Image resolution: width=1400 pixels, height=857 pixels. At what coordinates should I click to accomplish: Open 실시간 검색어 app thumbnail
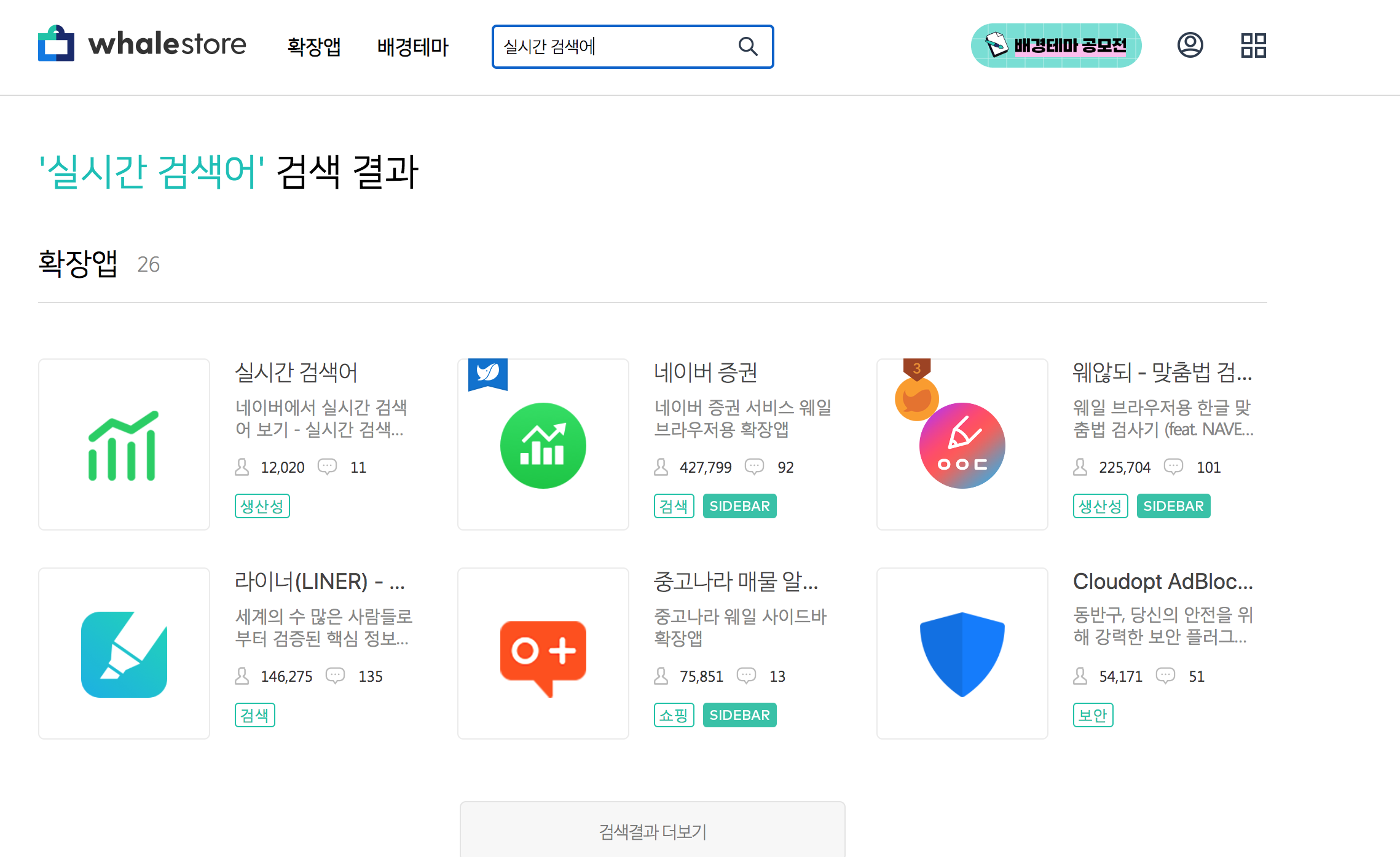point(124,444)
